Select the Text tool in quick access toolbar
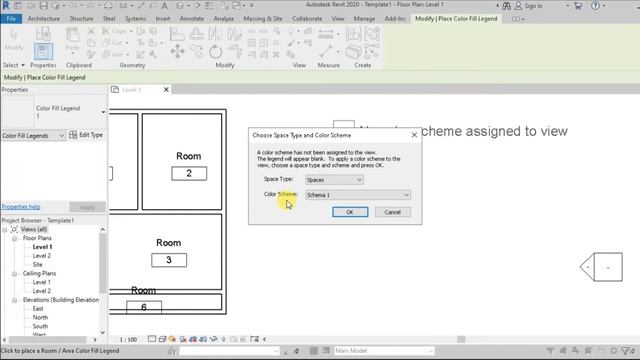Viewport: 640px width, 360px height. pos(164,6)
